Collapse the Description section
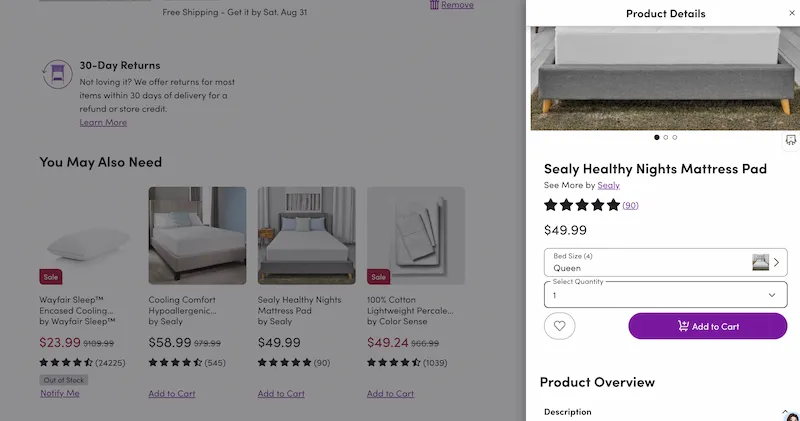This screenshot has height=421, width=800. coord(784,411)
